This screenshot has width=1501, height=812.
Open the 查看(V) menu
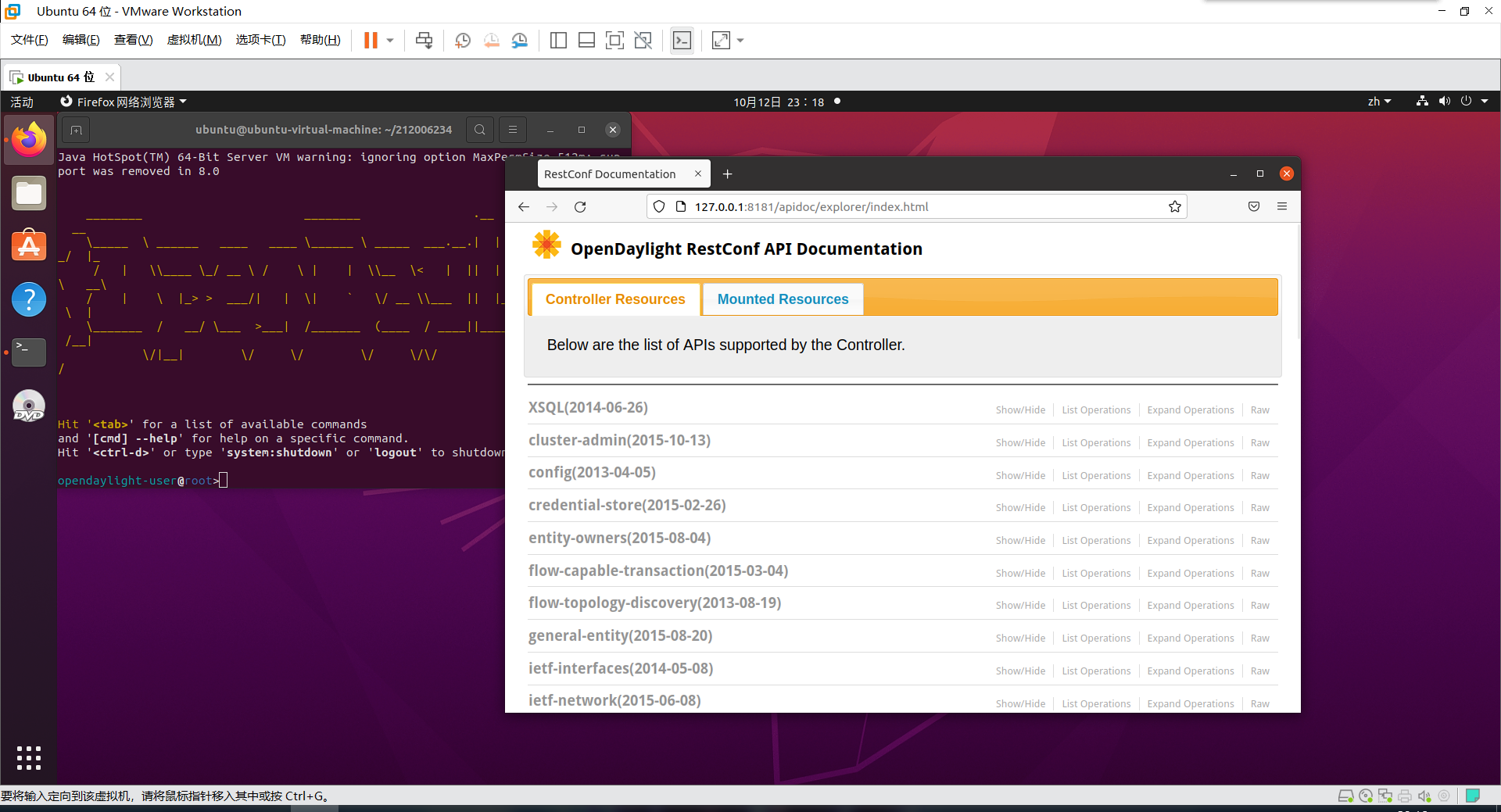click(134, 40)
